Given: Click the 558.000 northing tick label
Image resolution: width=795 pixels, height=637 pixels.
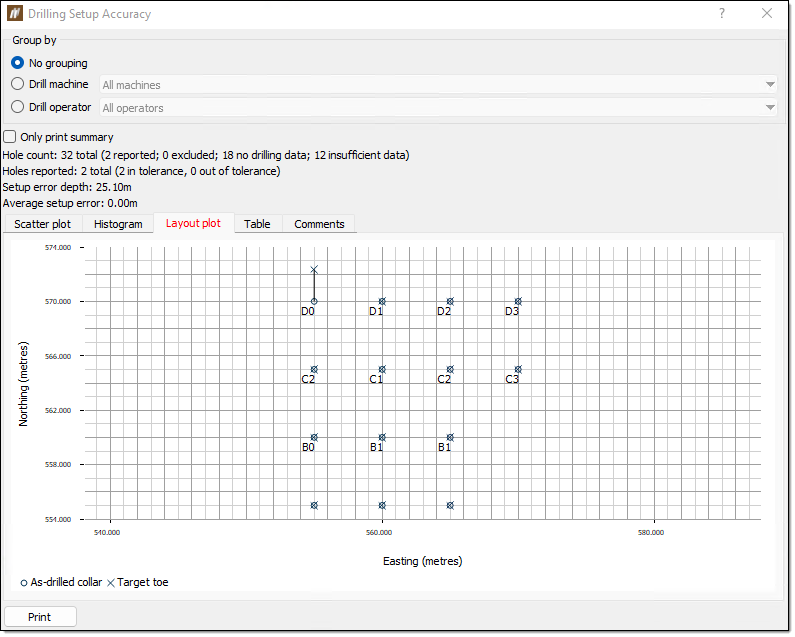Looking at the screenshot, I should point(58,465).
